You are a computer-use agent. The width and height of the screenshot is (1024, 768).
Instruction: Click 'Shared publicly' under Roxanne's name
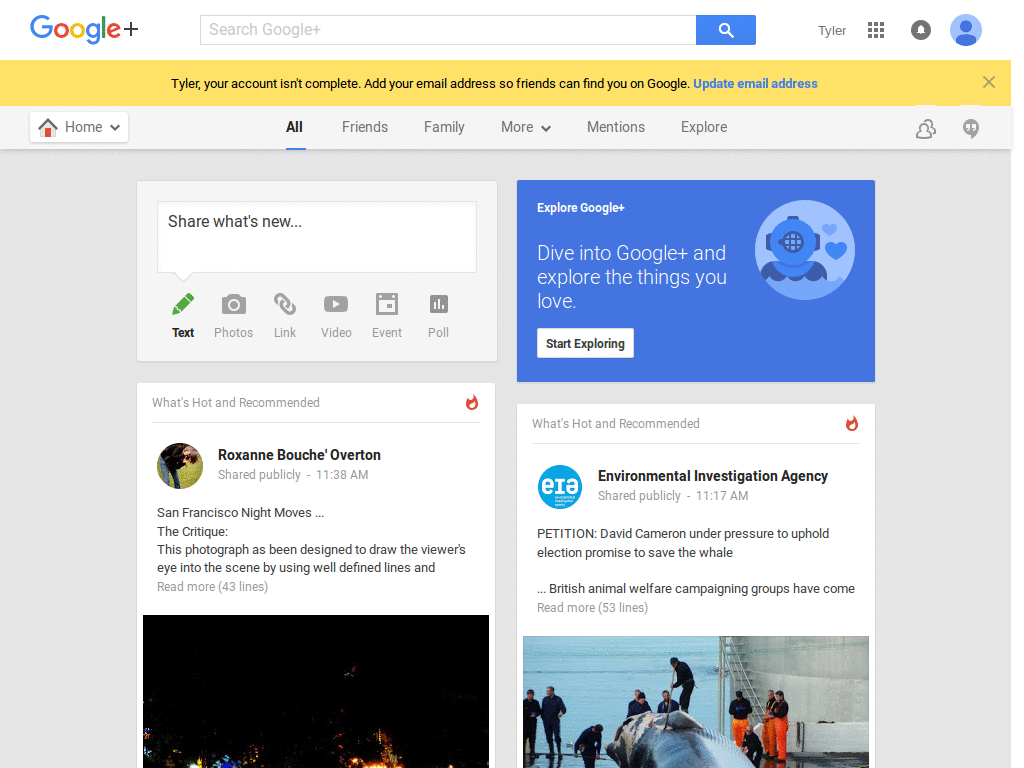259,475
